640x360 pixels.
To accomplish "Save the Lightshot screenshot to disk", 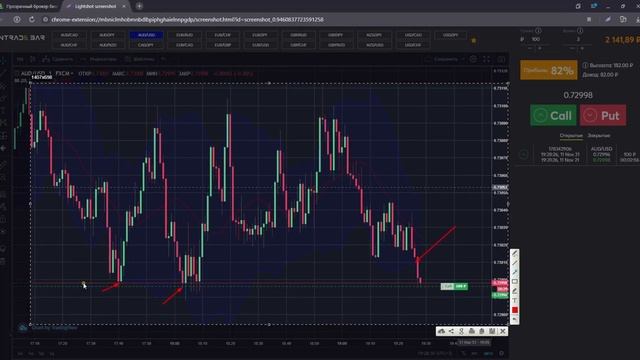I will click(x=492, y=331).
